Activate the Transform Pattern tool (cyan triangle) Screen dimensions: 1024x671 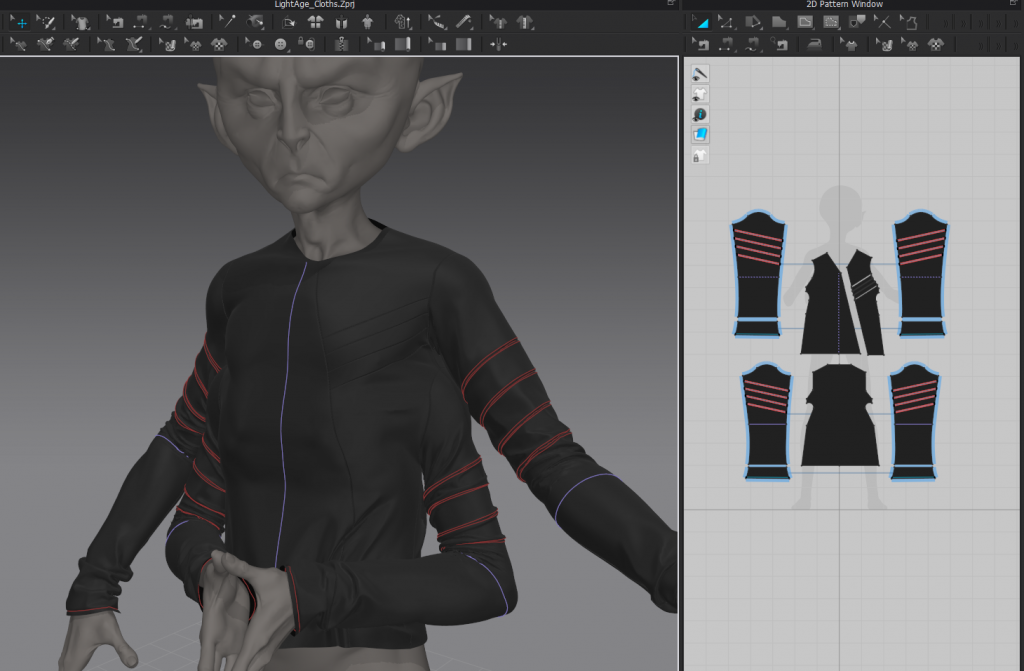point(701,22)
